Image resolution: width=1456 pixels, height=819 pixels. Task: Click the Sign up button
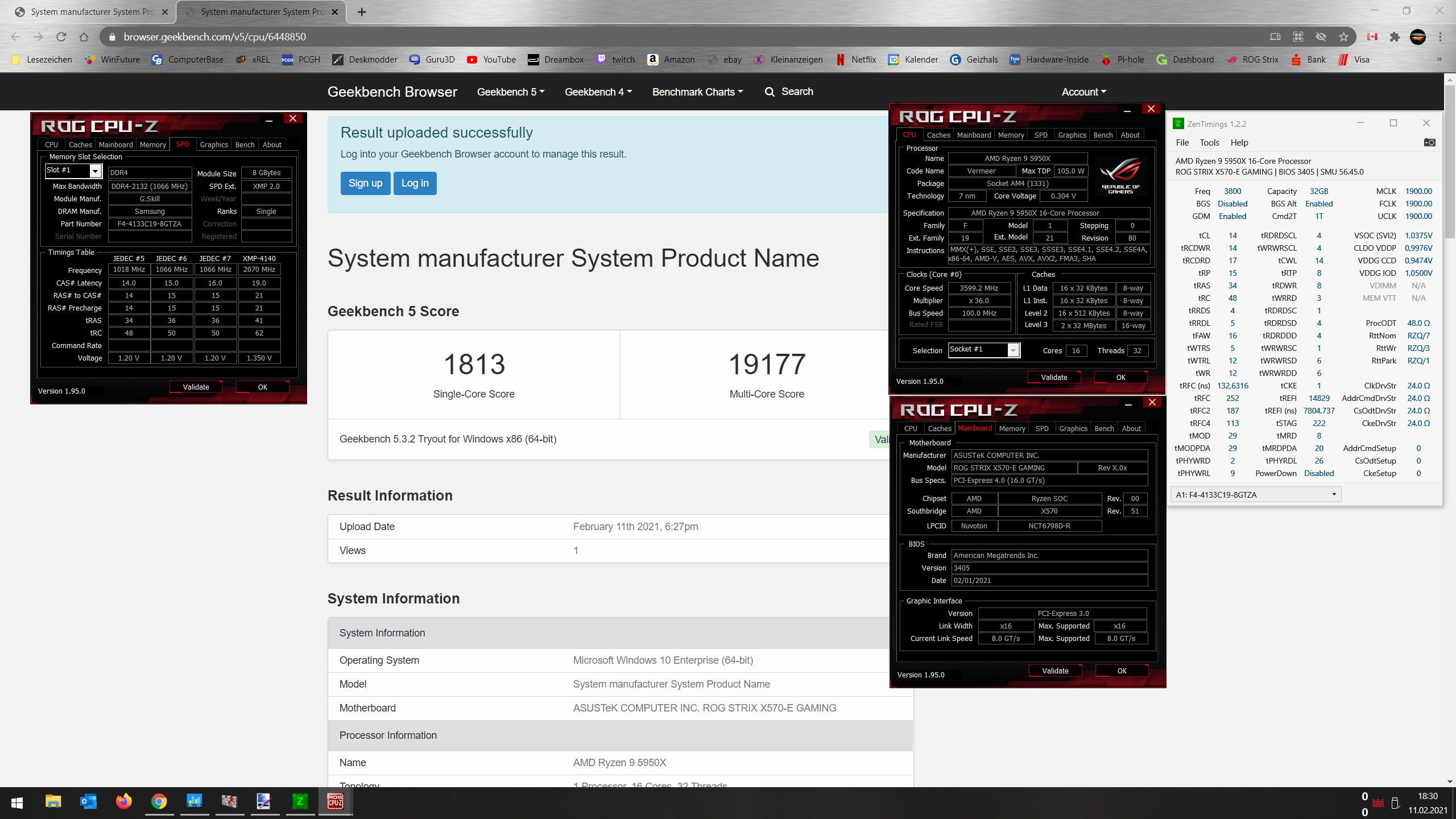365,183
